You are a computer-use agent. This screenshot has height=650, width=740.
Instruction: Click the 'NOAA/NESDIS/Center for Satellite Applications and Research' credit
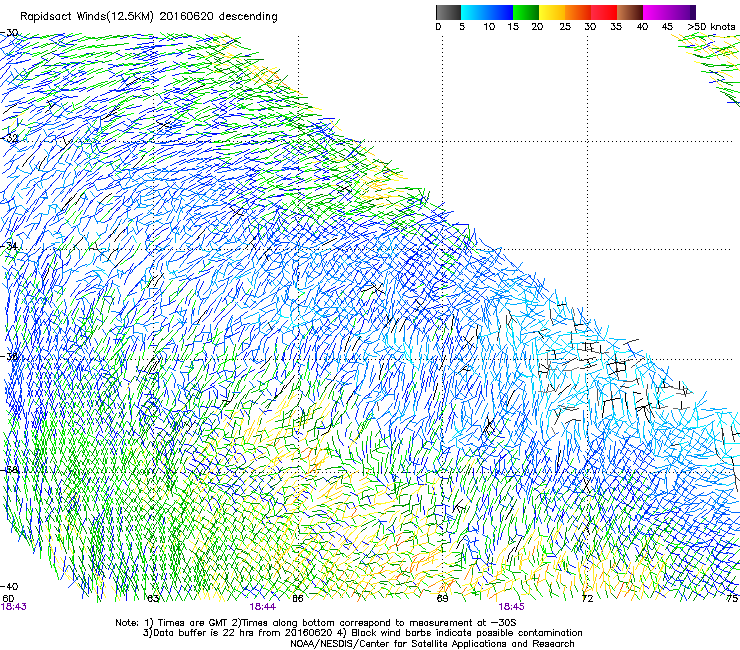pos(432,644)
